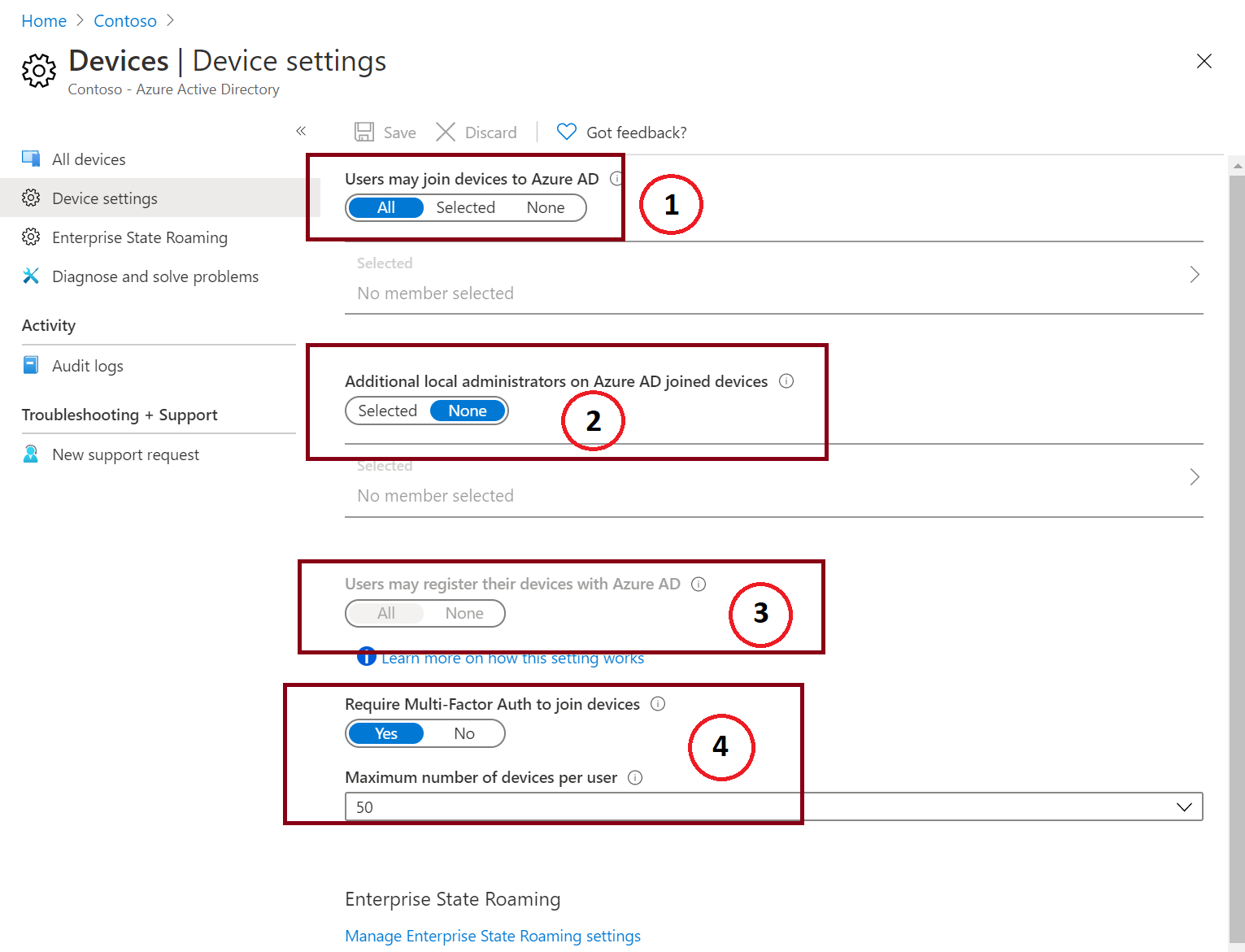Click Got feedback? link
Image resolution: width=1245 pixels, height=952 pixels.
pyautogui.click(x=637, y=133)
